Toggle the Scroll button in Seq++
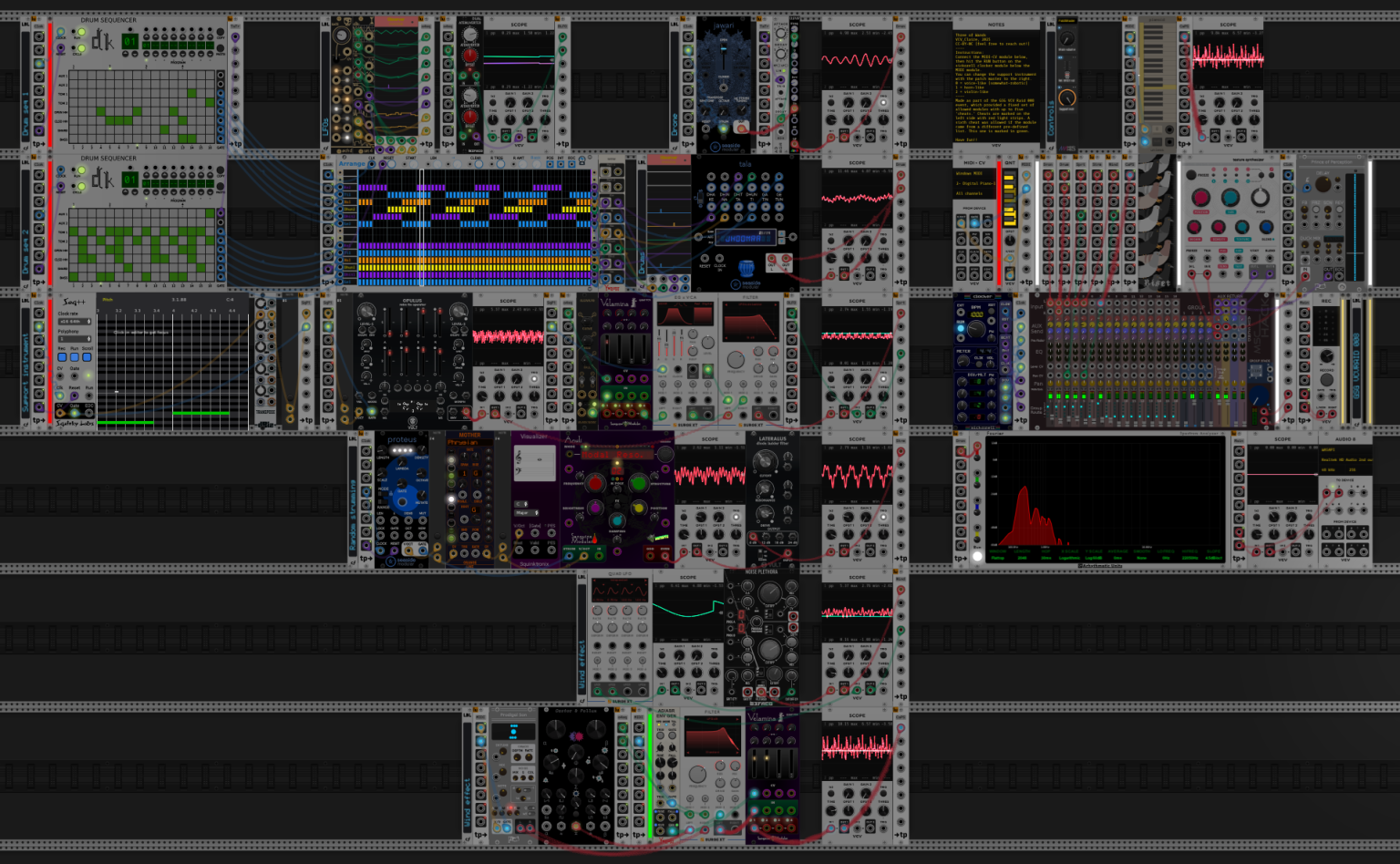Screen dimensions: 1400x864 point(87,357)
